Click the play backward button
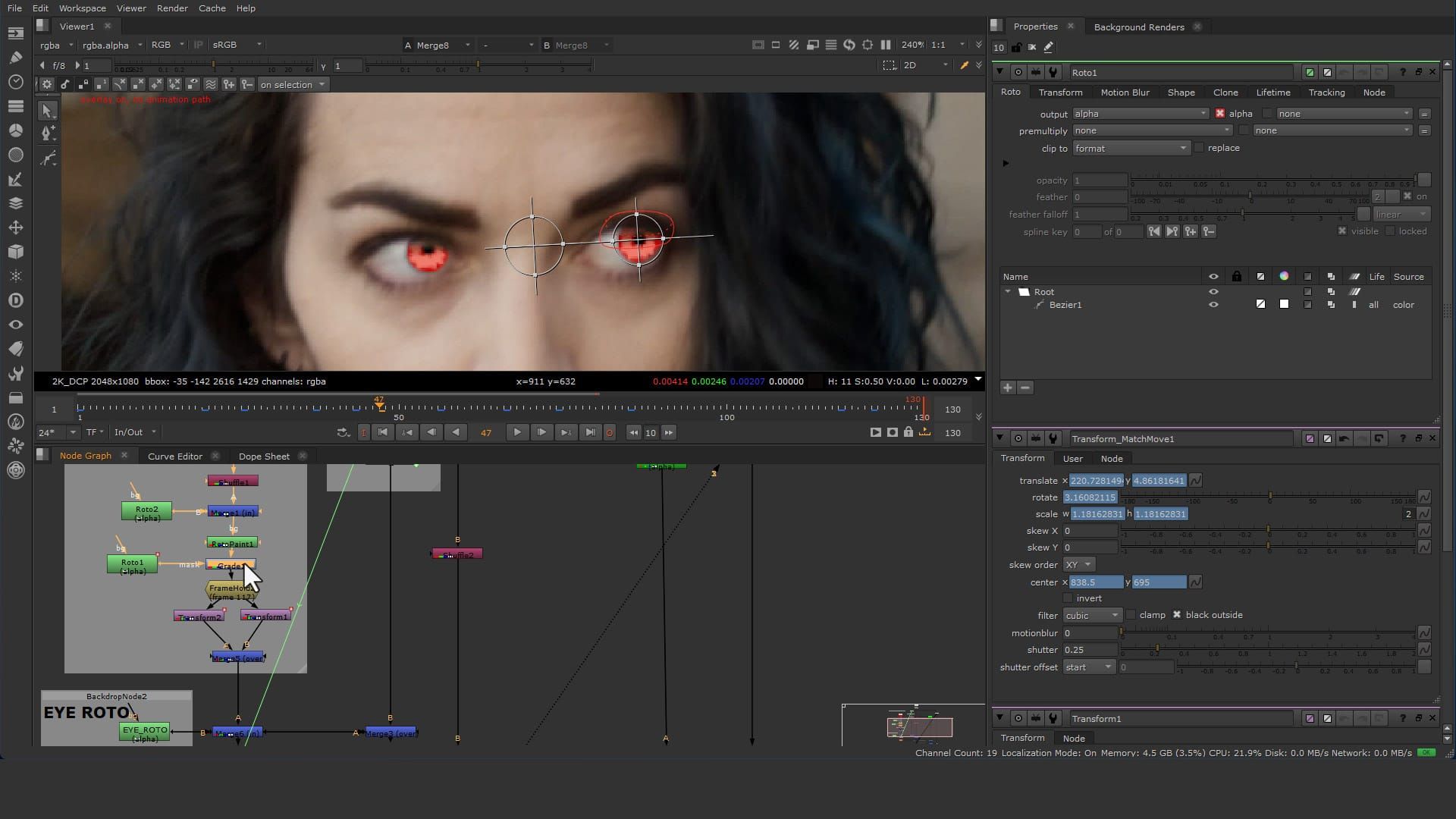 (455, 432)
